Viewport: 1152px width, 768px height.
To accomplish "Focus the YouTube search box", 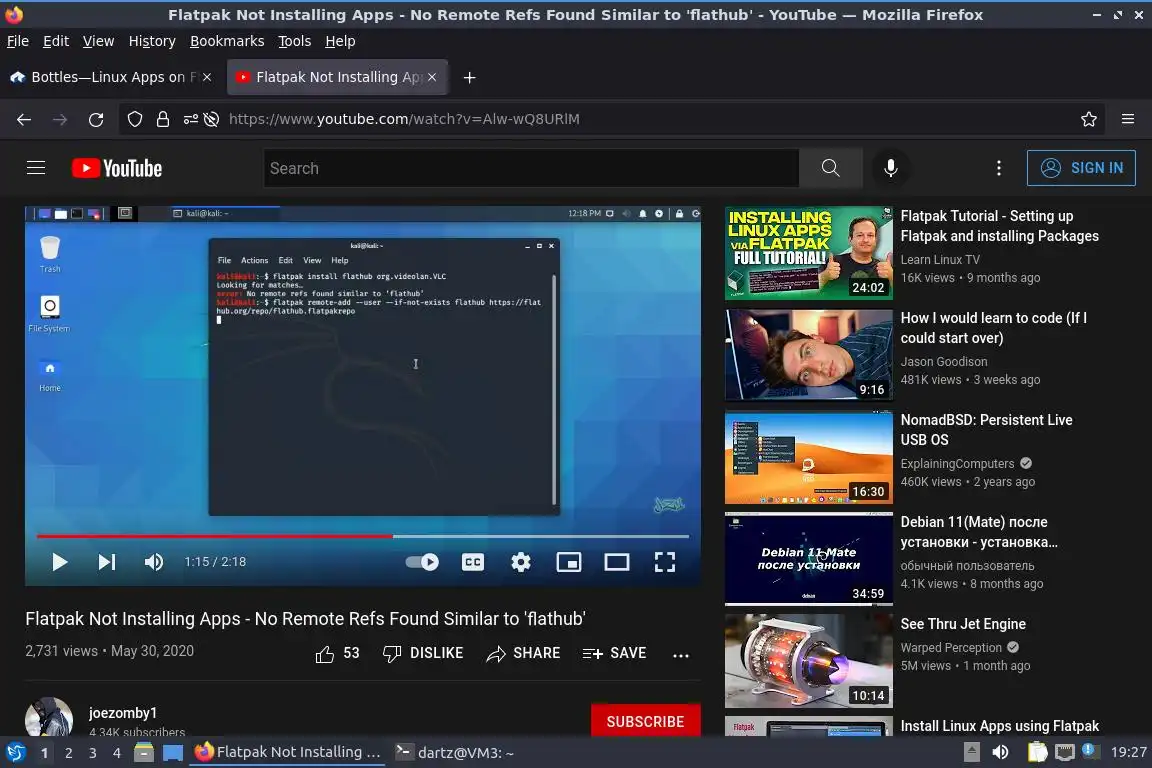I will point(530,168).
